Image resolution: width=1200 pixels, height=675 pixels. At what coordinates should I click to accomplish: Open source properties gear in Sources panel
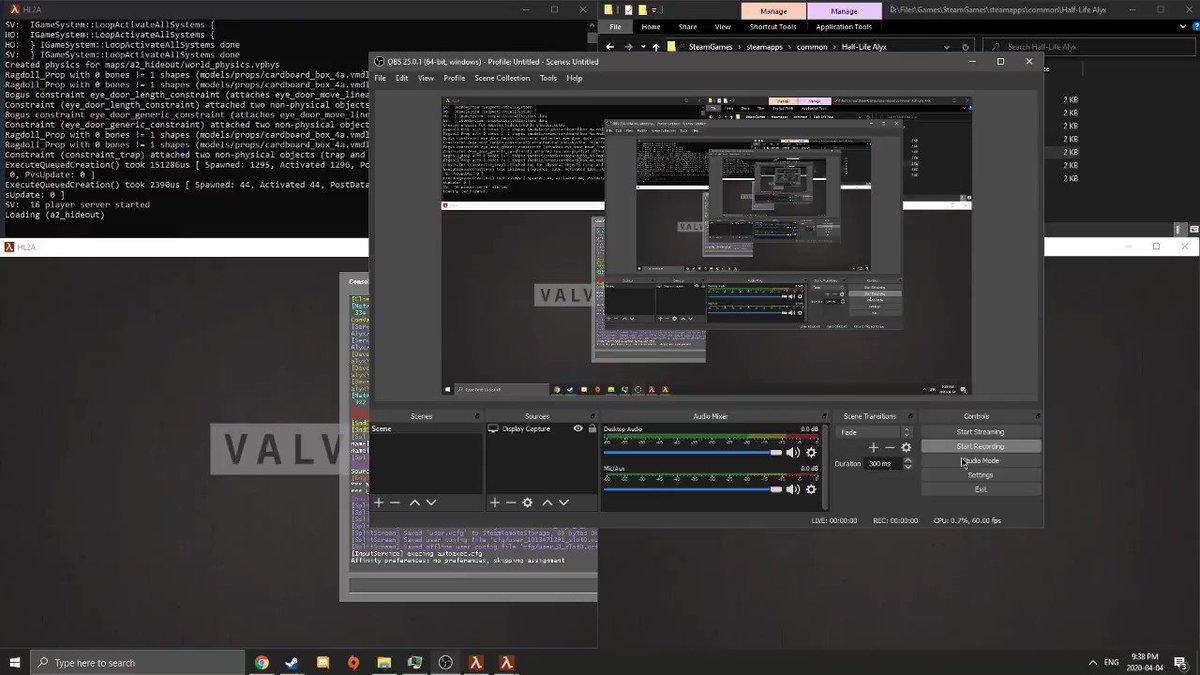[x=527, y=503]
